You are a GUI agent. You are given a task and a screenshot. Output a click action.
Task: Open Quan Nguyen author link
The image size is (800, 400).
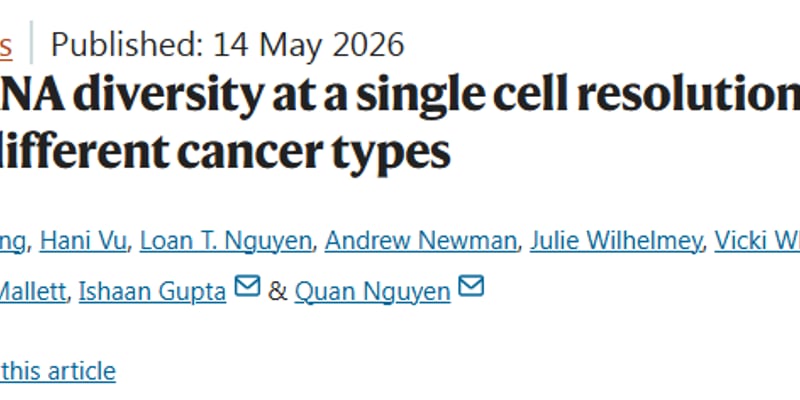pyautogui.click(x=372, y=292)
